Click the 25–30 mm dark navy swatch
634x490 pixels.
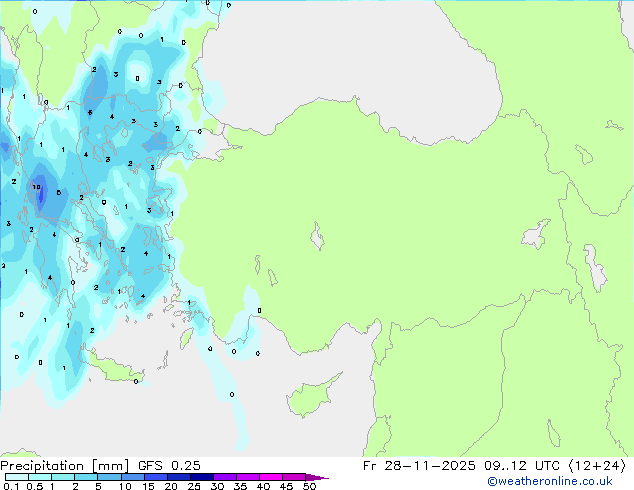point(201,477)
